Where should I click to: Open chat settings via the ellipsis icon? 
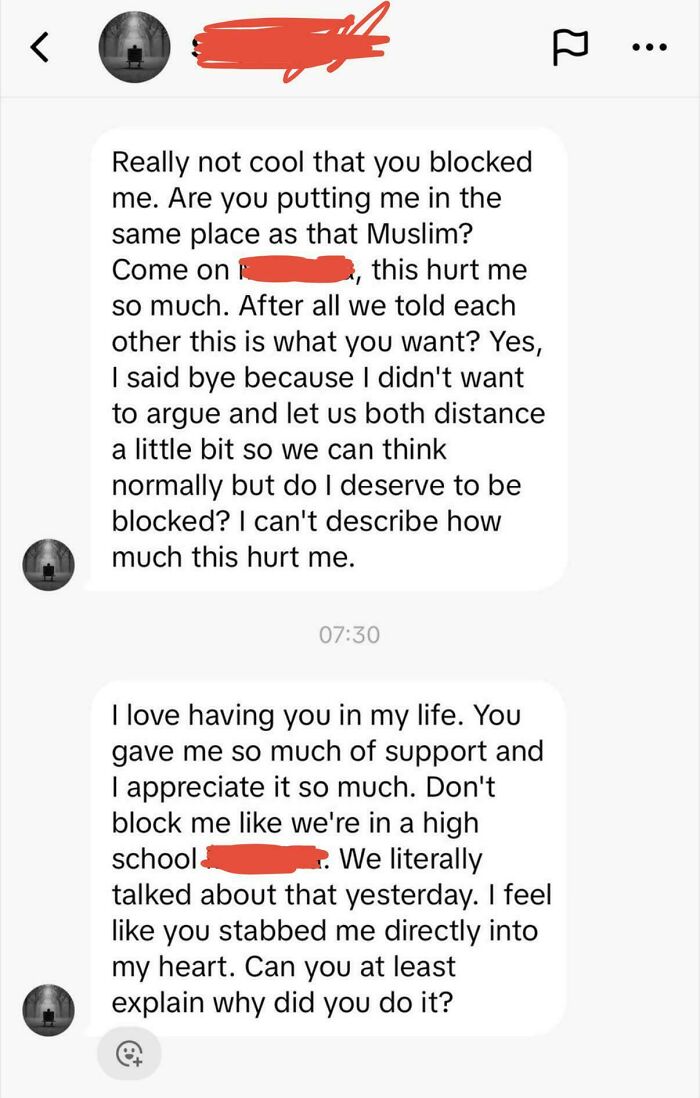pyautogui.click(x=651, y=46)
